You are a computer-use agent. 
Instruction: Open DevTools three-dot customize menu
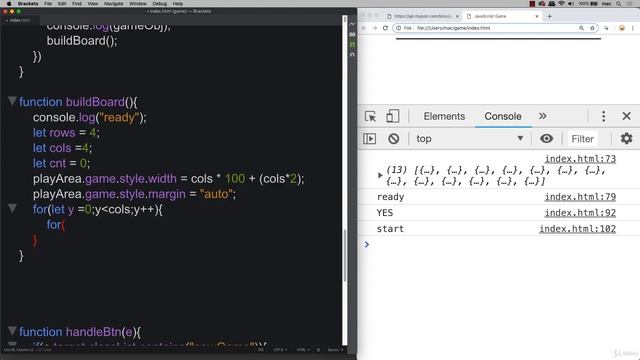603,116
